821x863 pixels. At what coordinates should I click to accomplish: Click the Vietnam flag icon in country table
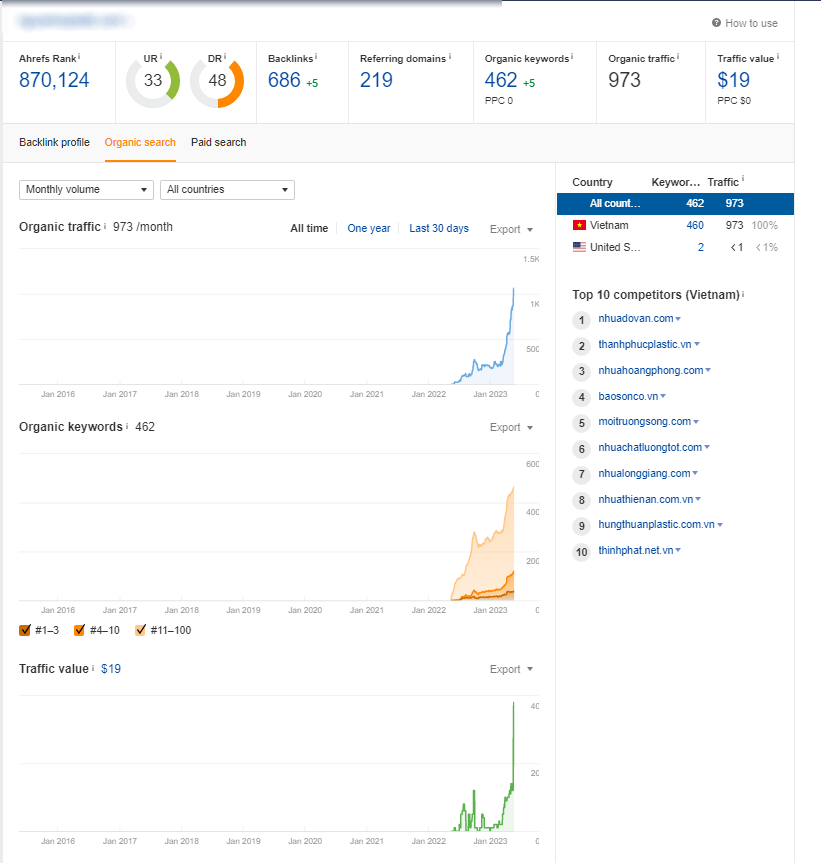coord(578,226)
